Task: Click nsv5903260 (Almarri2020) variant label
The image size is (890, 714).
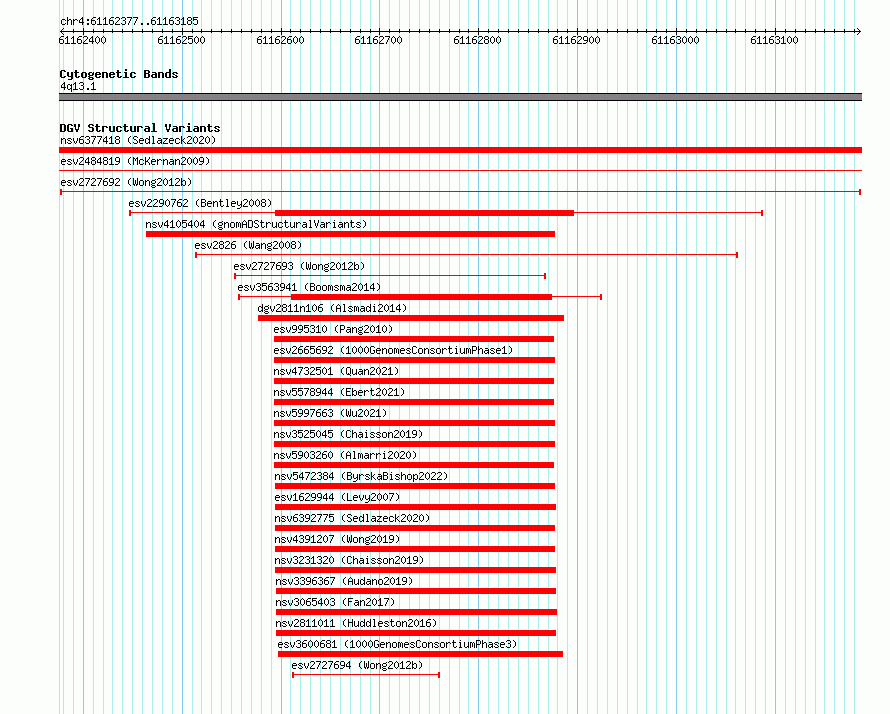Action: click(345, 455)
